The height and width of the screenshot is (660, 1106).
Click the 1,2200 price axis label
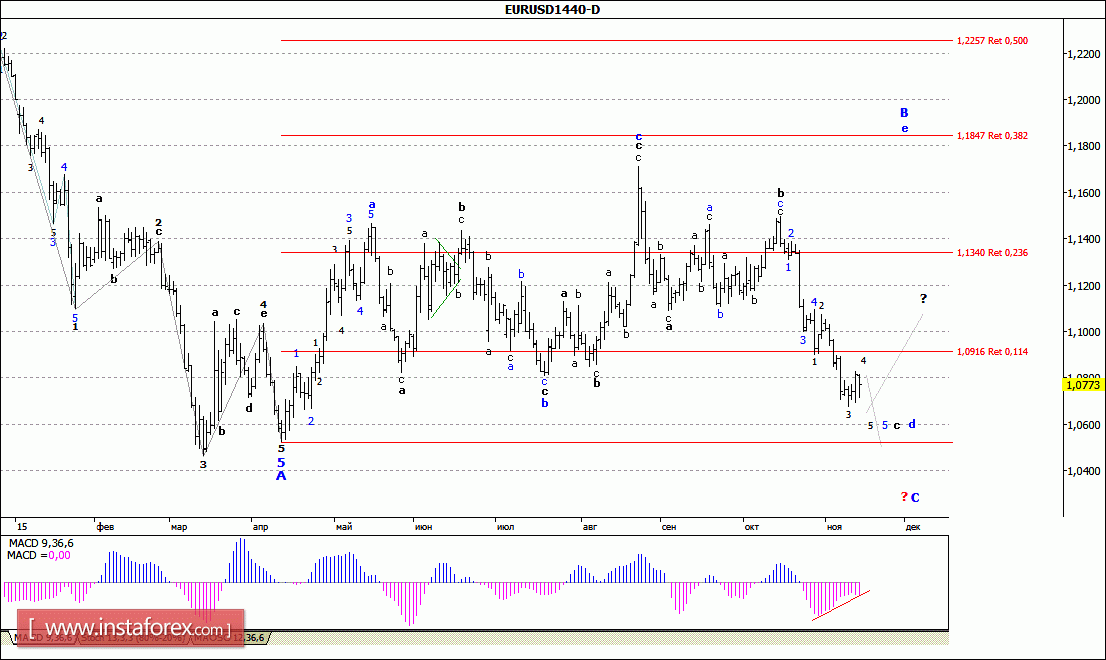pos(1082,54)
